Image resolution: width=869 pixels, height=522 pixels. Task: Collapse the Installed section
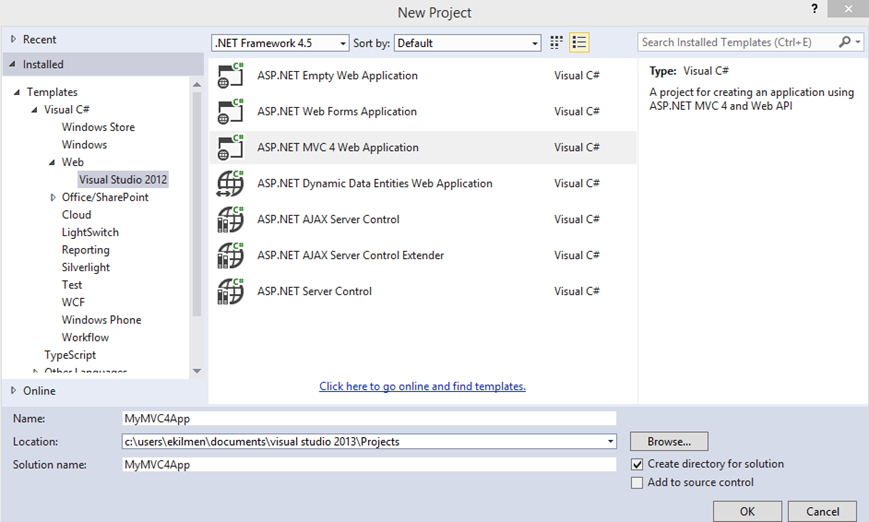pos(13,64)
